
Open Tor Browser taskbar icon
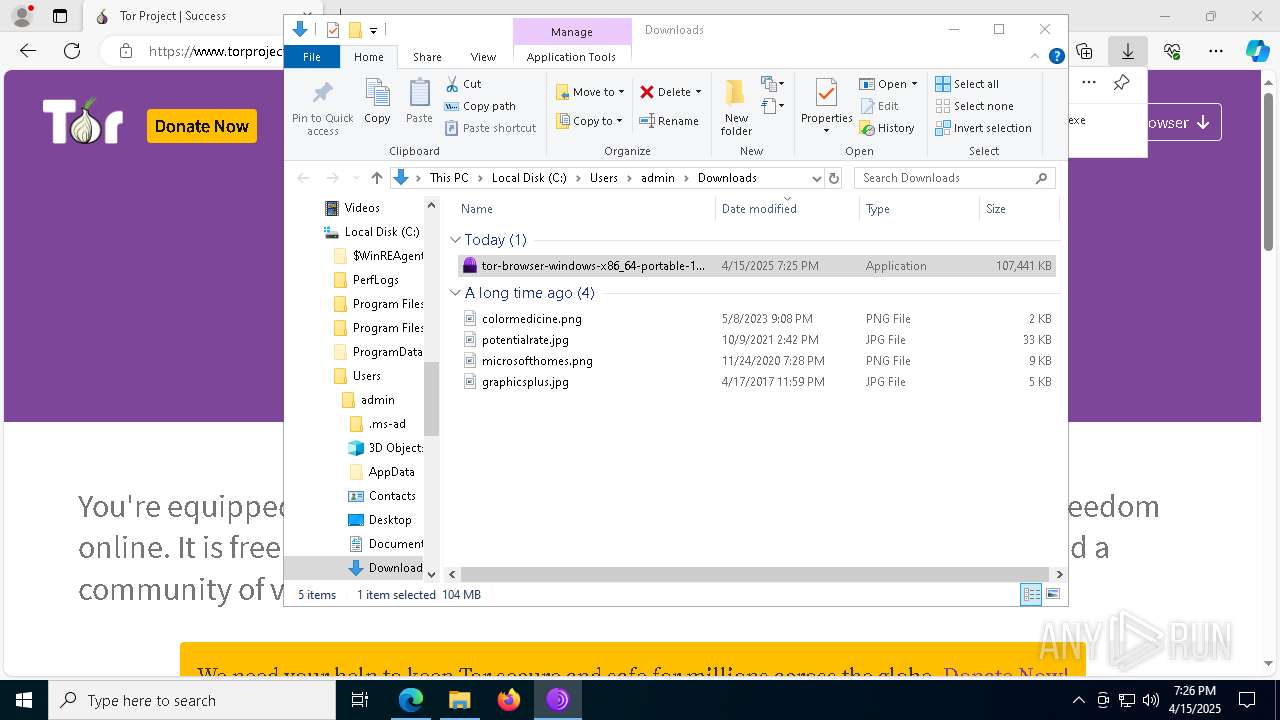tap(557, 700)
